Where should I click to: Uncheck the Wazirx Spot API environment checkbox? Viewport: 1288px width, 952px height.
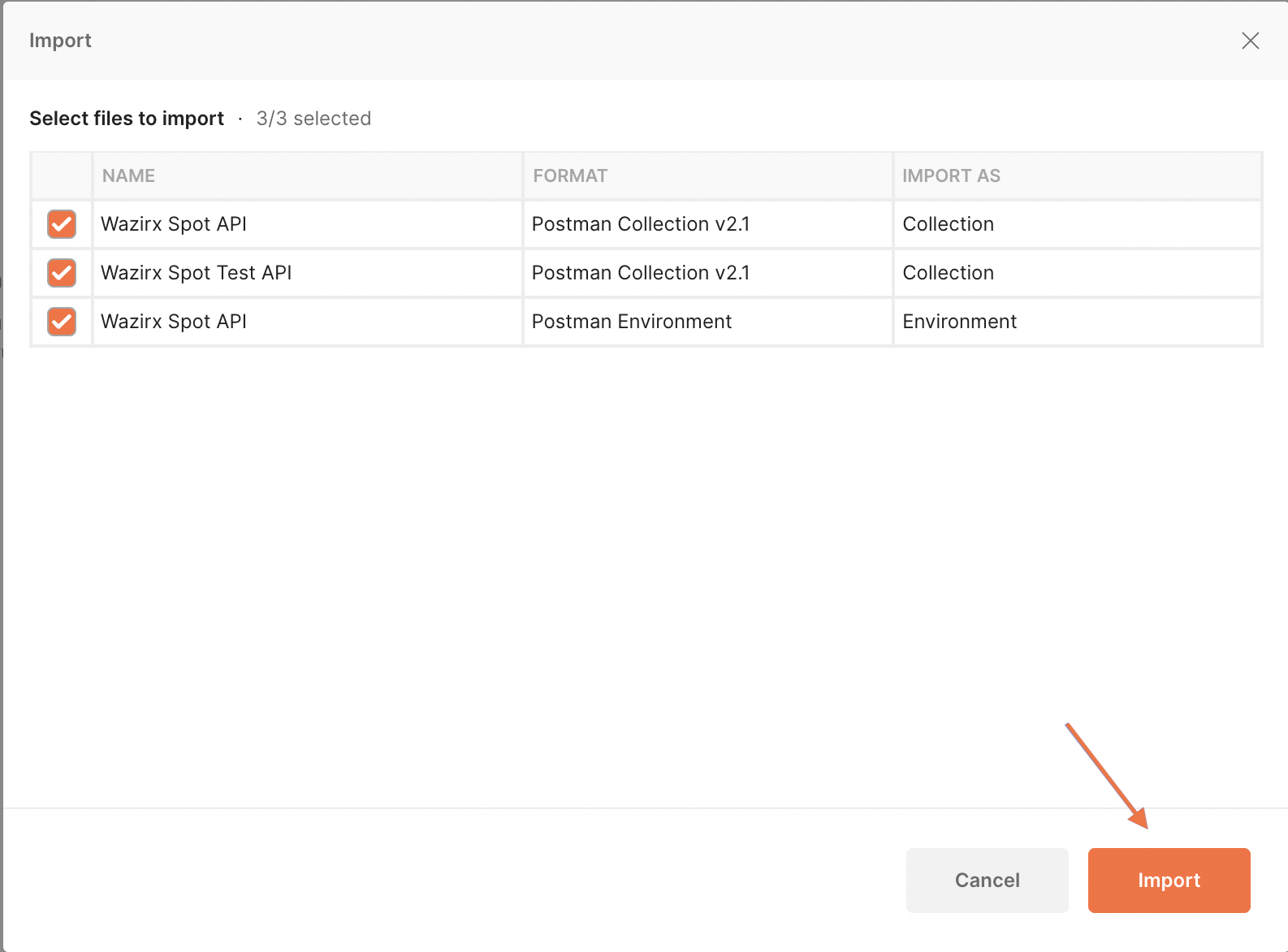click(x=62, y=322)
